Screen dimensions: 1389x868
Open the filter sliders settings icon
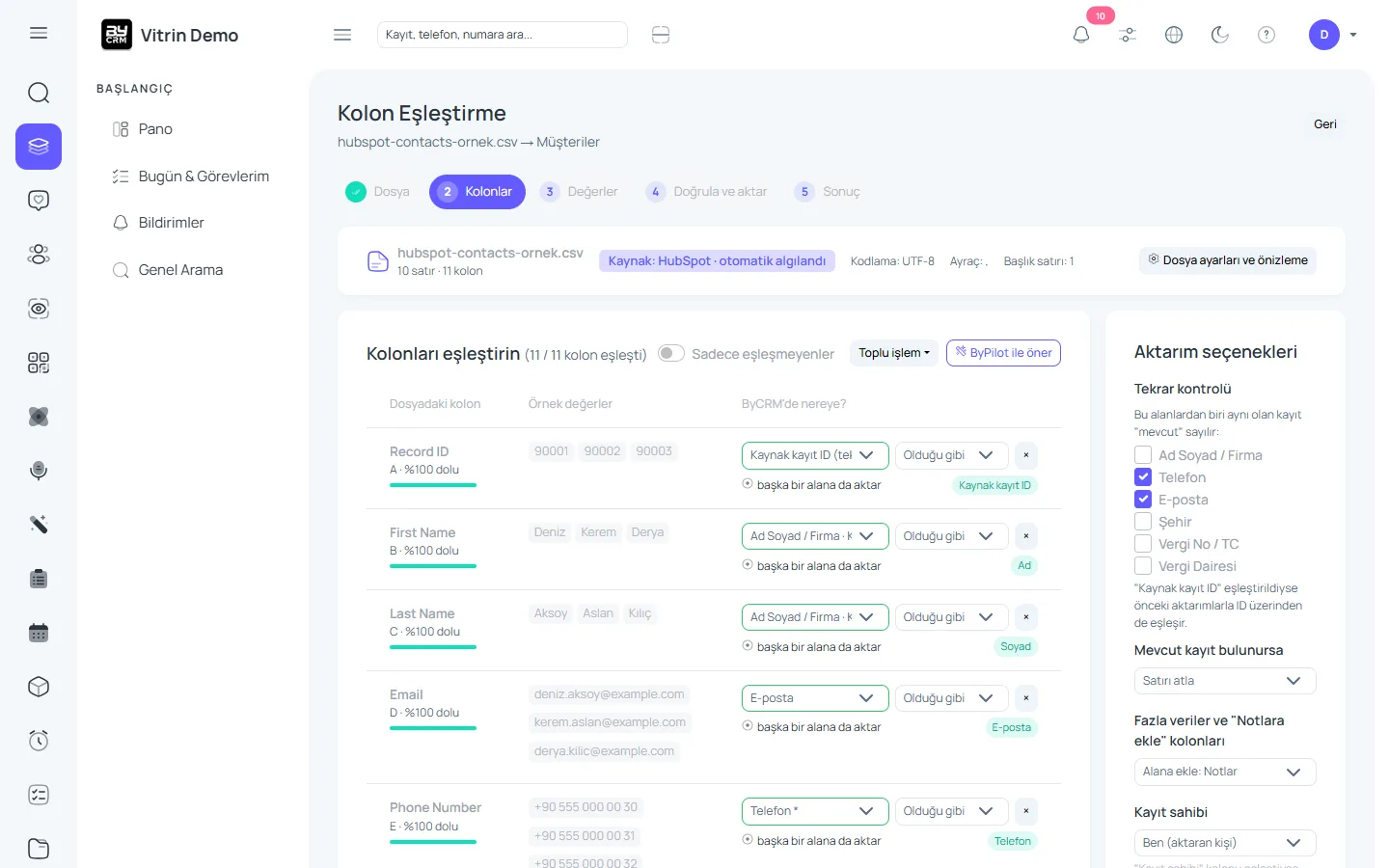click(1128, 35)
